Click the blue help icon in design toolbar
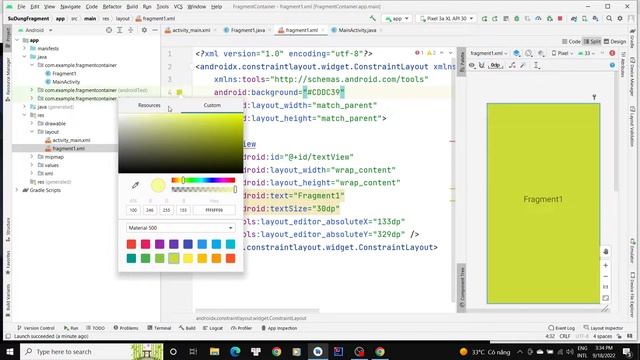This screenshot has height=360, width=640. [x=612, y=65]
